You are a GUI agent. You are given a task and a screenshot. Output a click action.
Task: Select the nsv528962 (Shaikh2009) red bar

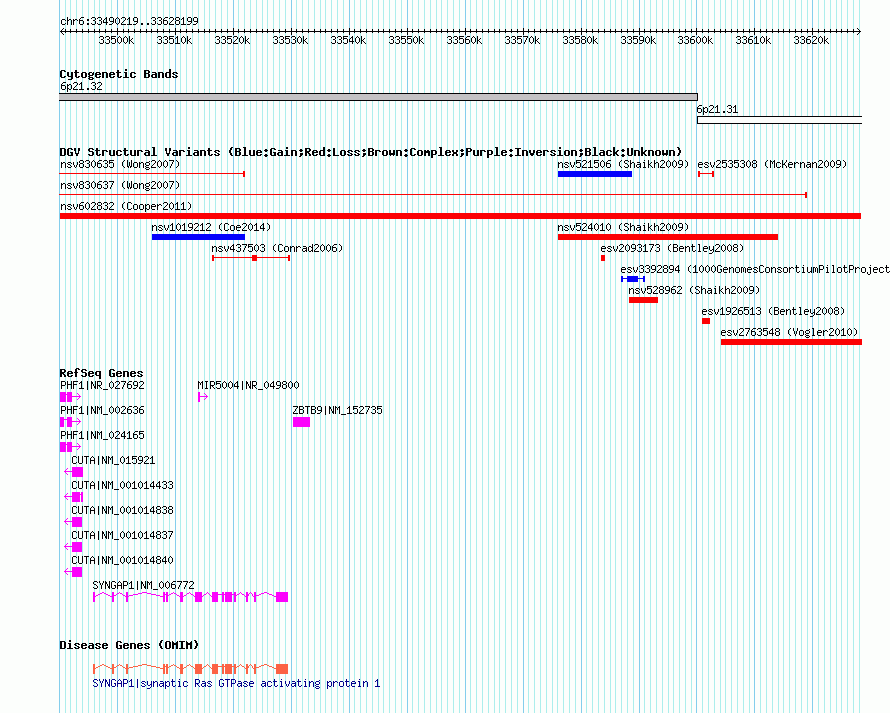point(643,300)
